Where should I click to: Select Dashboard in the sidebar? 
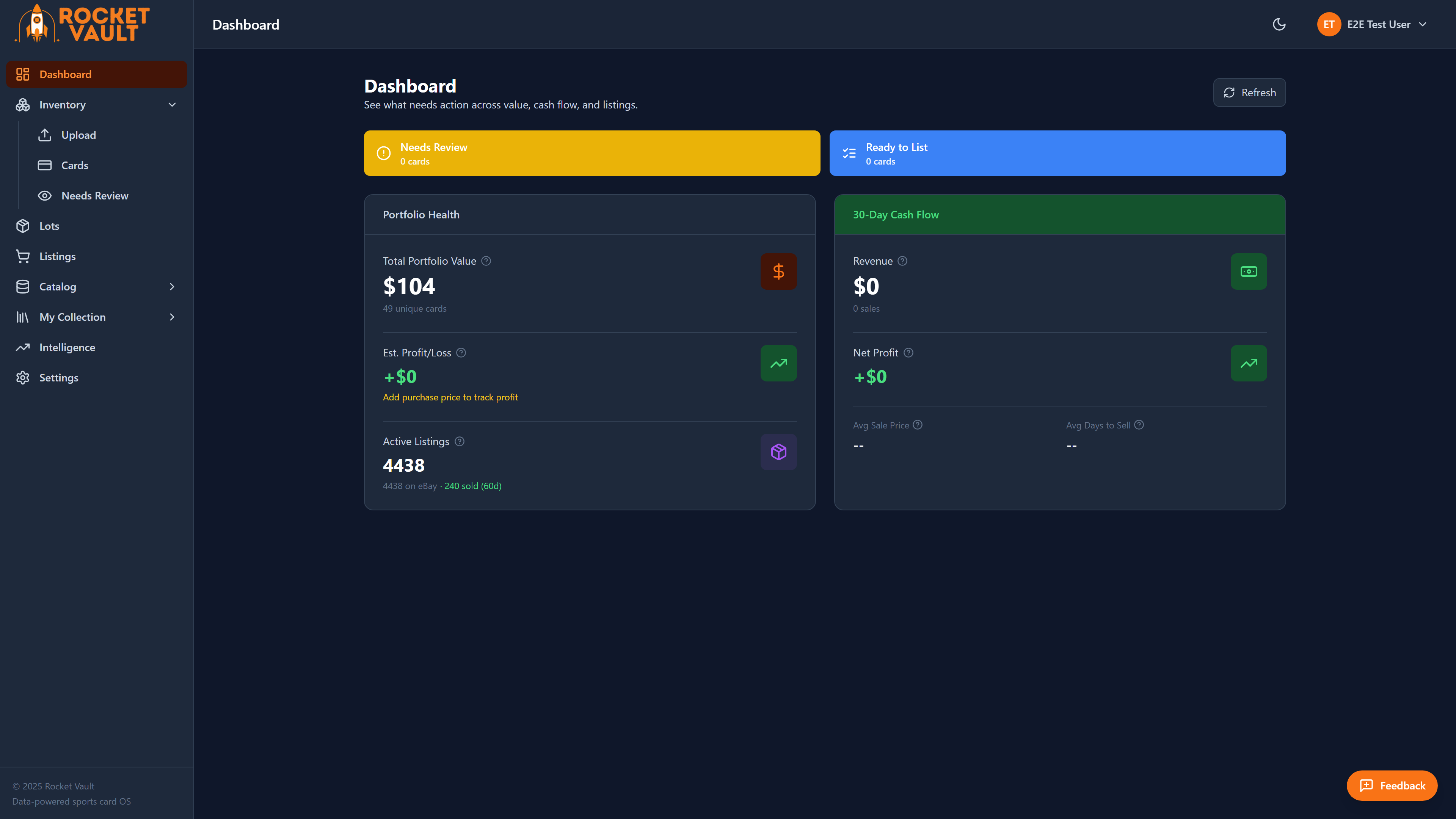tap(65, 74)
